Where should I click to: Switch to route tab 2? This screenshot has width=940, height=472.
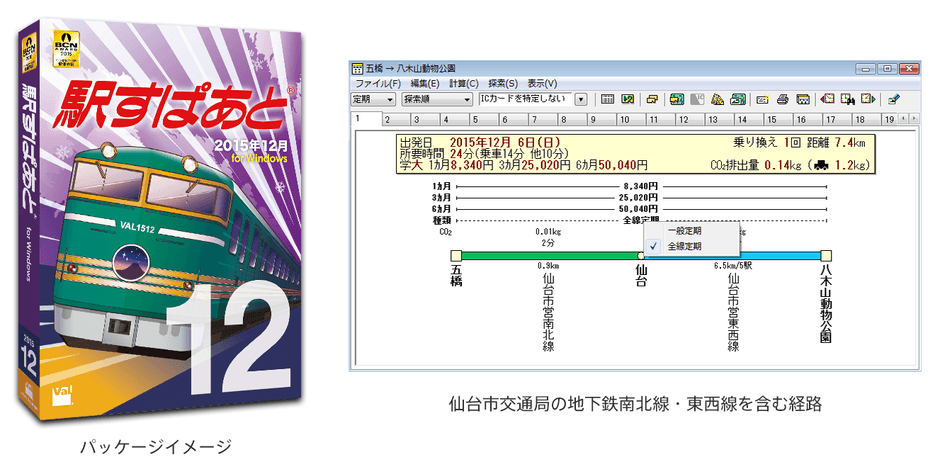point(396,120)
